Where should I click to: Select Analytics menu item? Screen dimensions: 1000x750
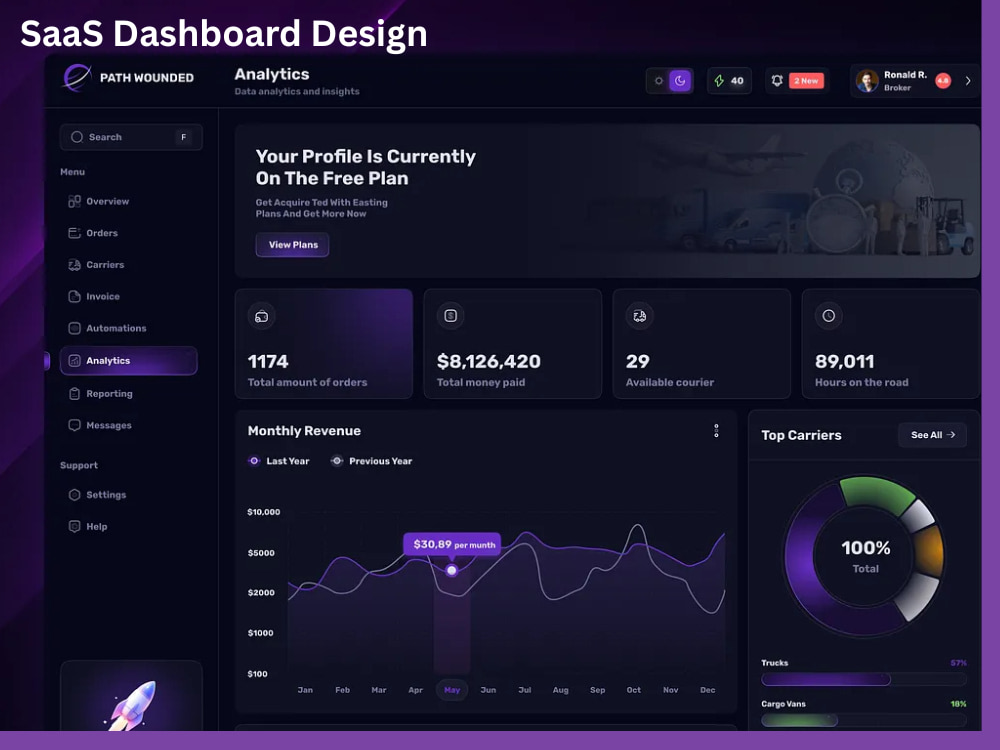pos(129,361)
